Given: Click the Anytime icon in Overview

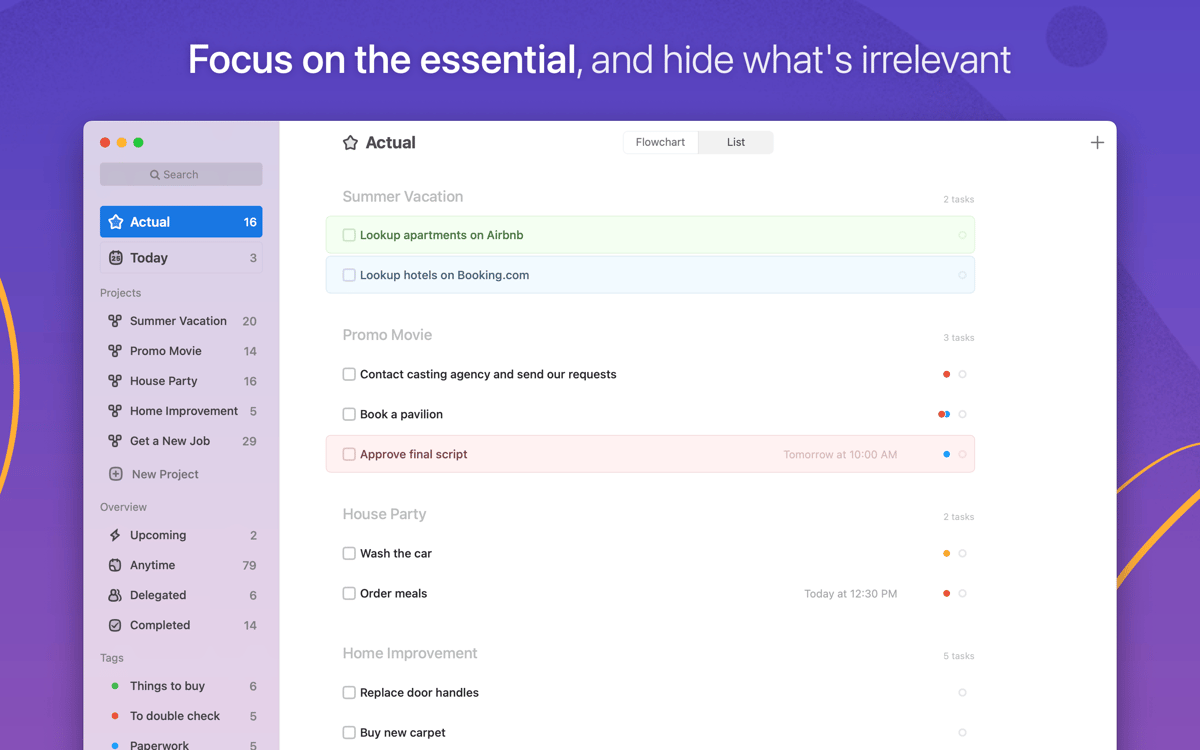Looking at the screenshot, I should tap(115, 565).
